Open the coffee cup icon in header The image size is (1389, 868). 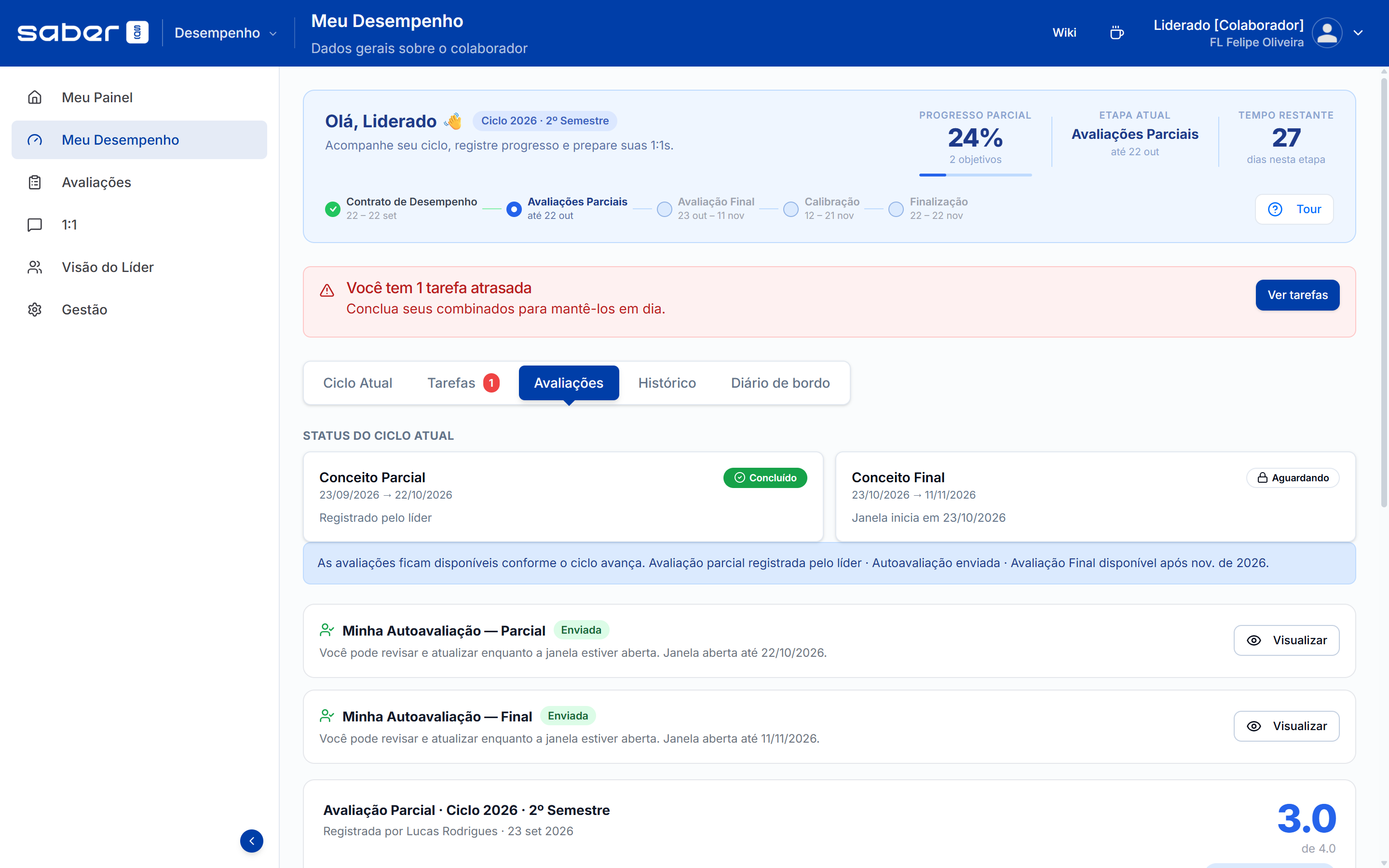pos(1117,33)
